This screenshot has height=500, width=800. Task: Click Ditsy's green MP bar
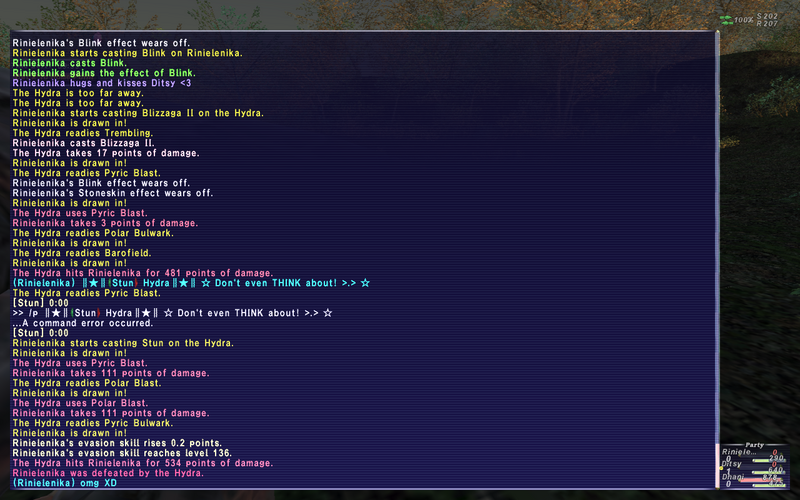(769, 473)
